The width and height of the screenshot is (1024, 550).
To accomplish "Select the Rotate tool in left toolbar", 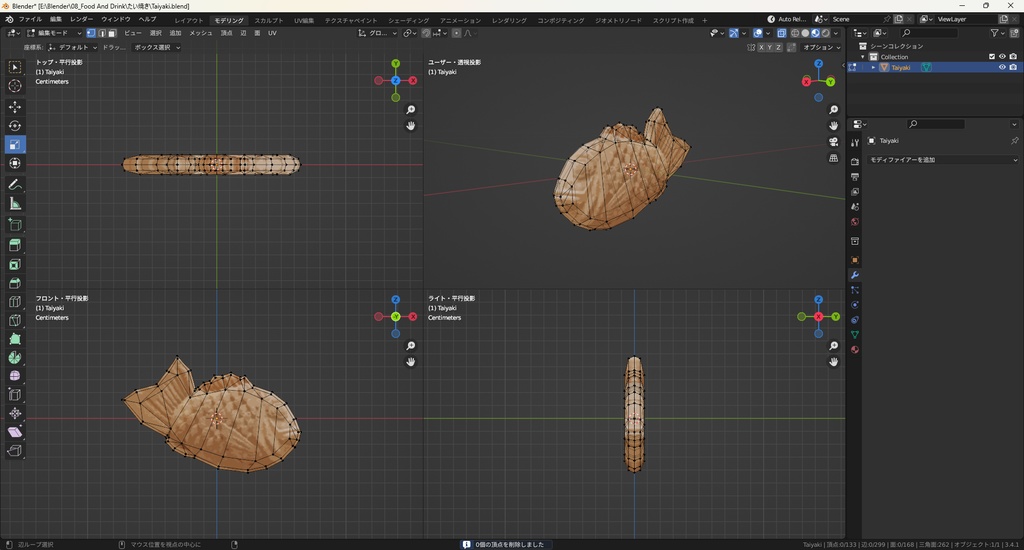I will pyautogui.click(x=15, y=126).
